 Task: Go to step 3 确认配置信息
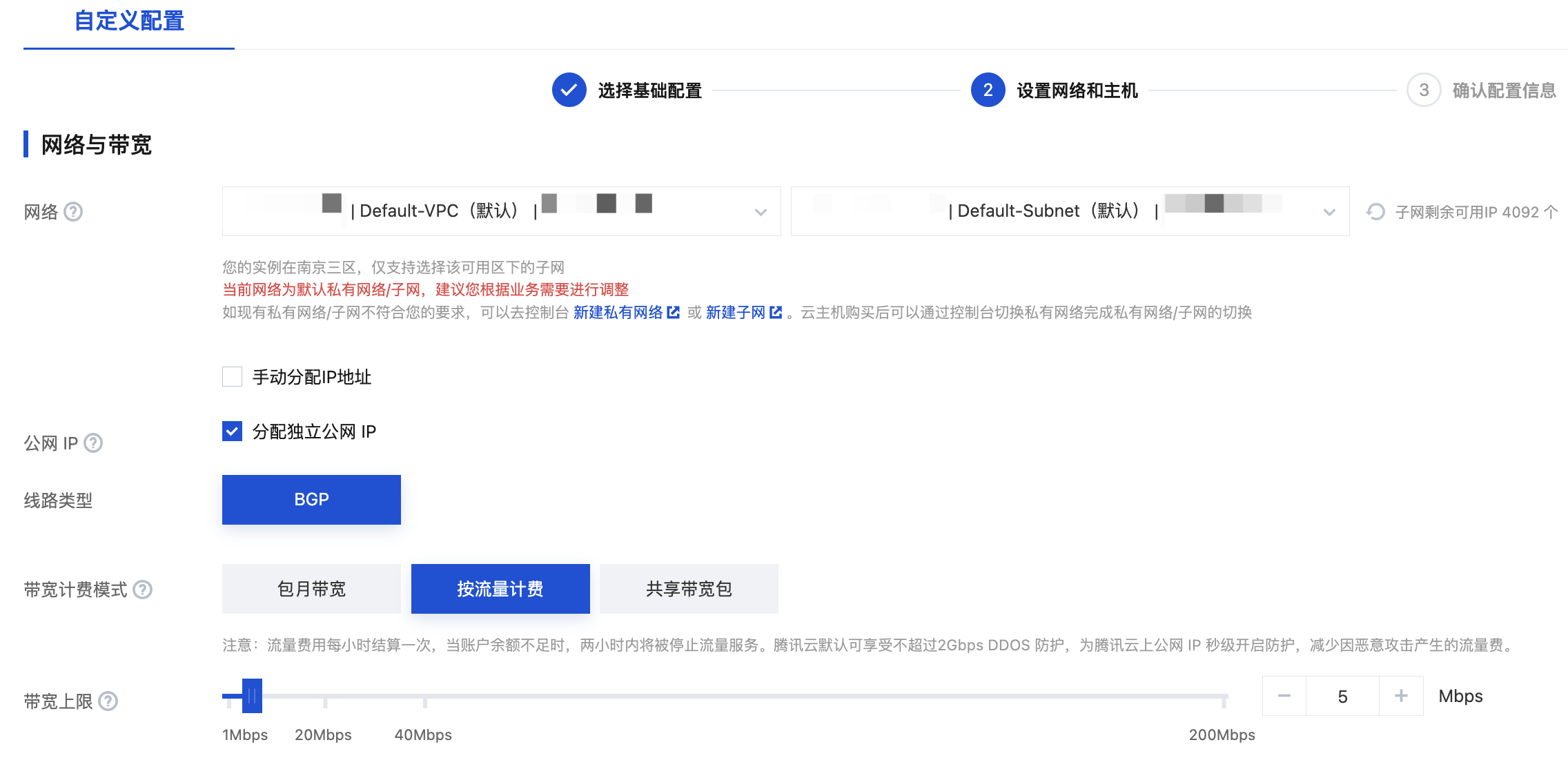pyautogui.click(x=1424, y=90)
